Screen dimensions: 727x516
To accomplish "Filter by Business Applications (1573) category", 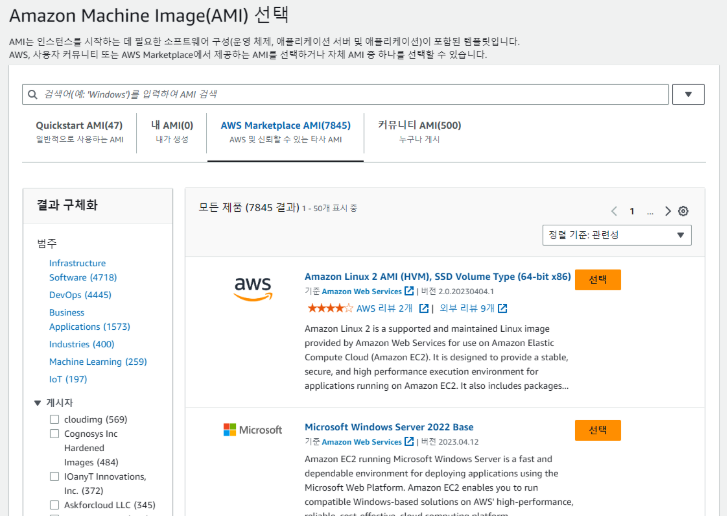I will (89, 319).
